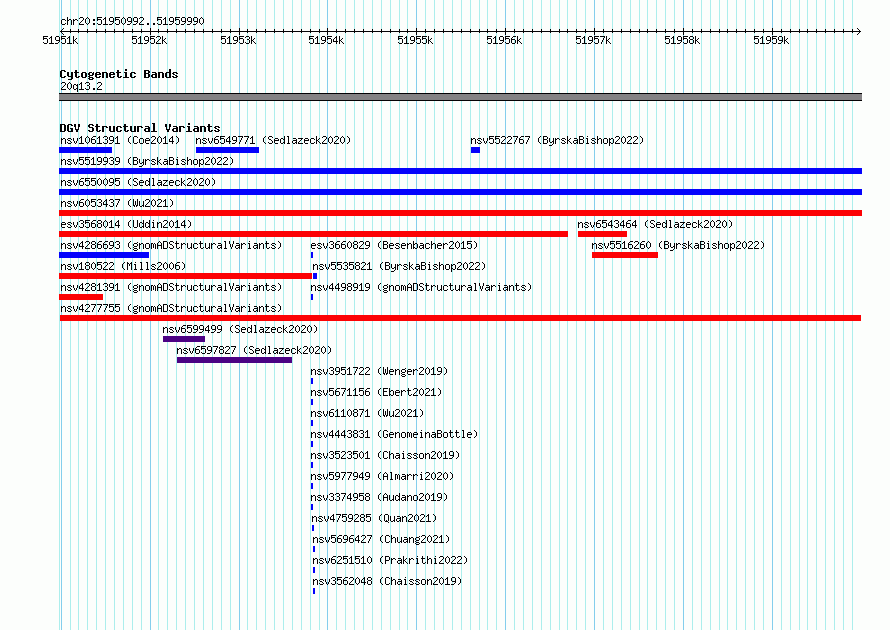
Task: Click the gray 20q13.2 cytogenetic band bar
Action: pos(460,97)
